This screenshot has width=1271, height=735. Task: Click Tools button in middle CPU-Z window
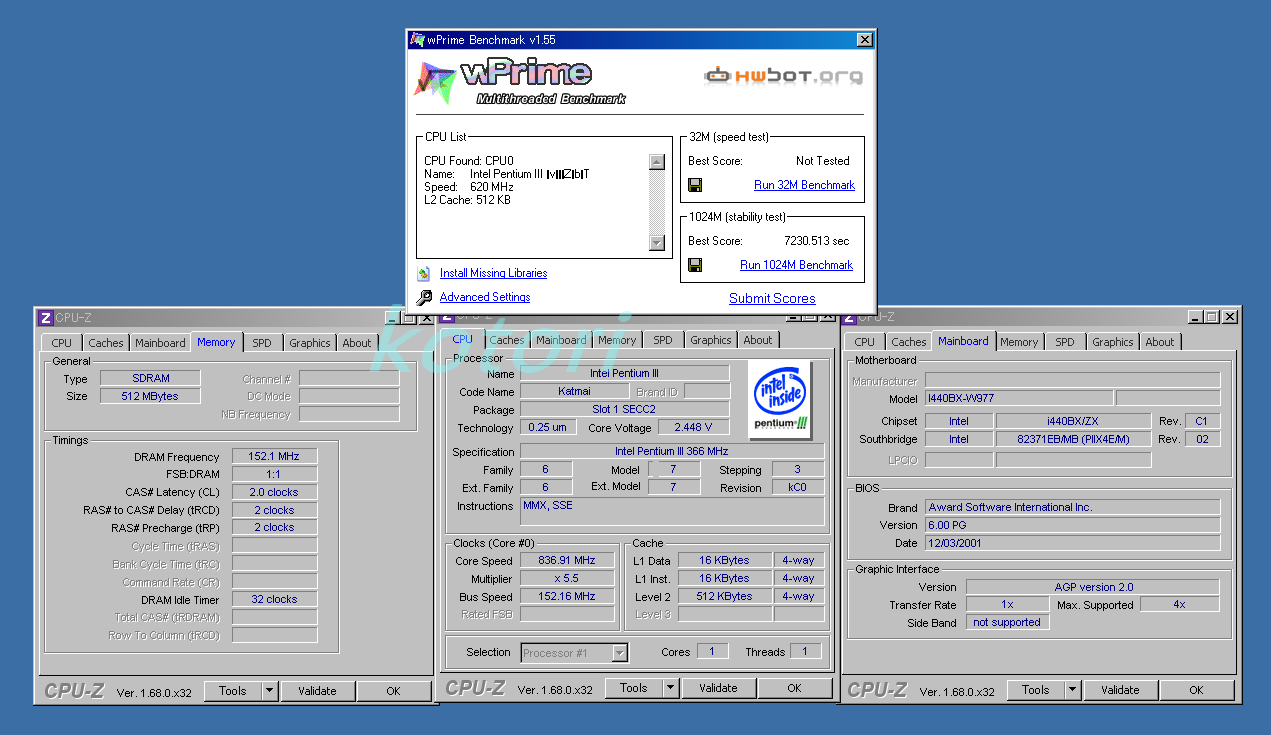click(634, 687)
